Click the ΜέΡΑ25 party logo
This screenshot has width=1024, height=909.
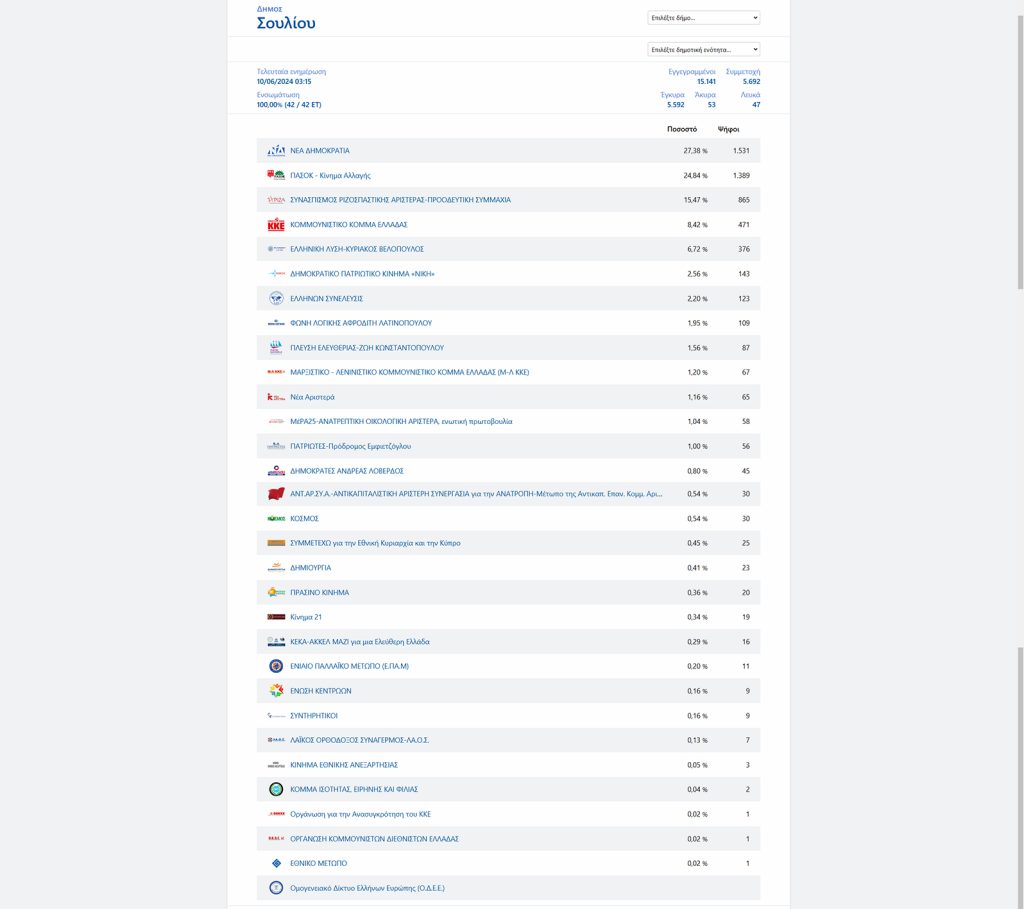point(276,421)
